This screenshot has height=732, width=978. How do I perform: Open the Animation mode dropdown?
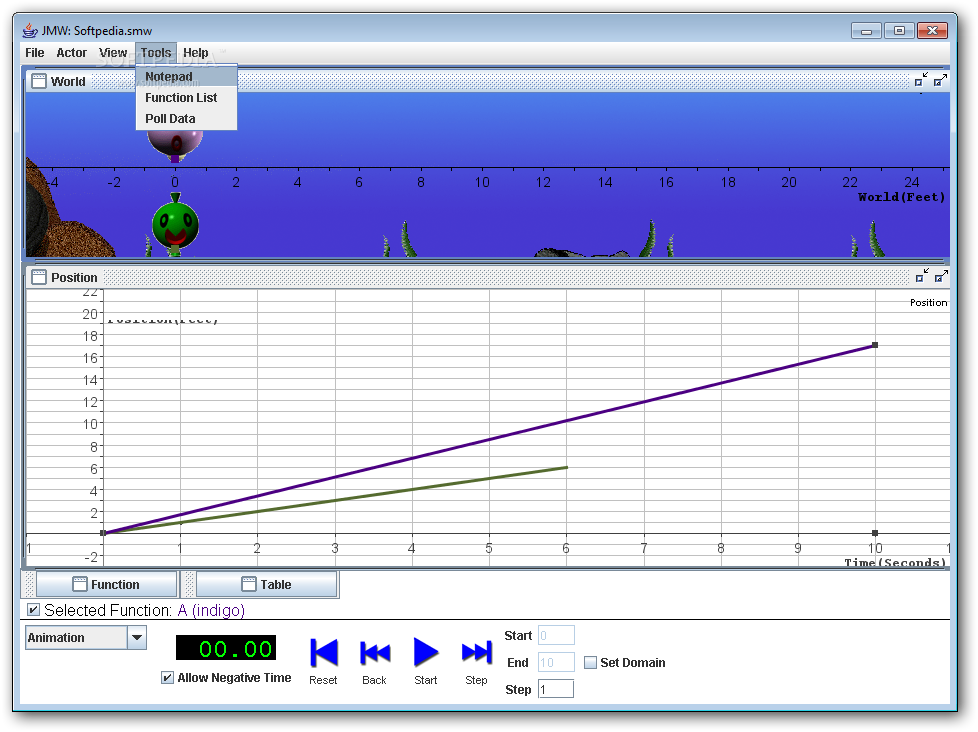tap(137, 638)
